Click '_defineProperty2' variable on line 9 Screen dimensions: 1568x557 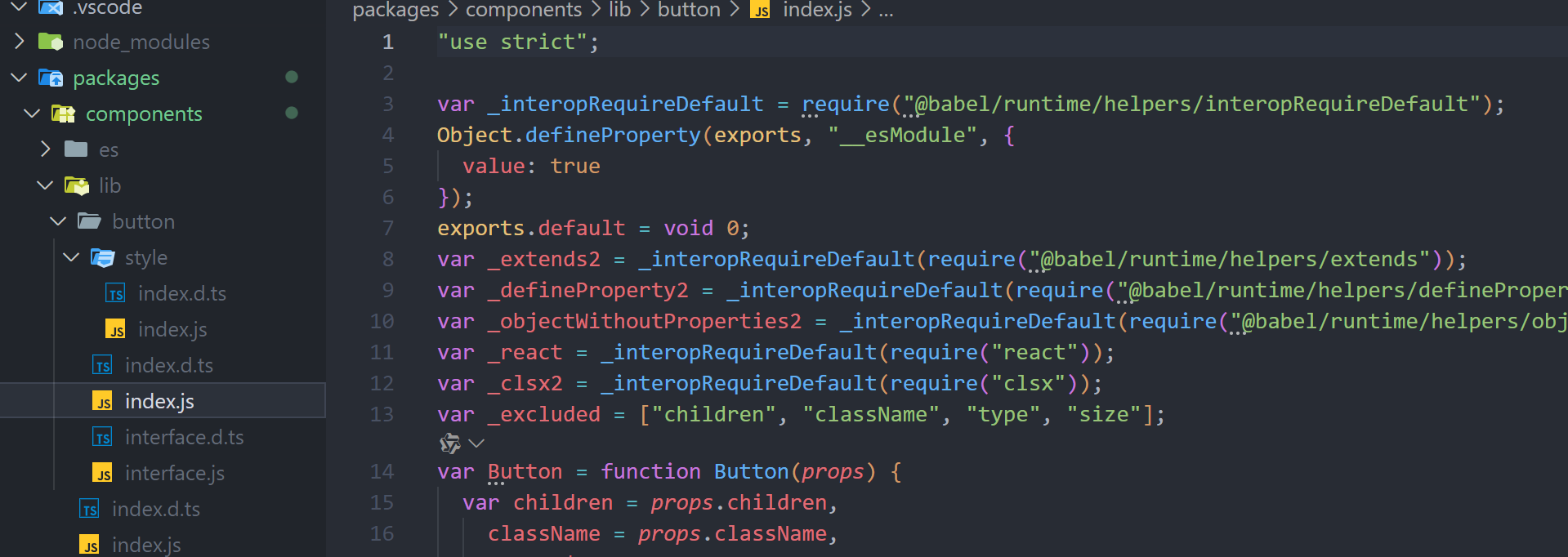587,290
